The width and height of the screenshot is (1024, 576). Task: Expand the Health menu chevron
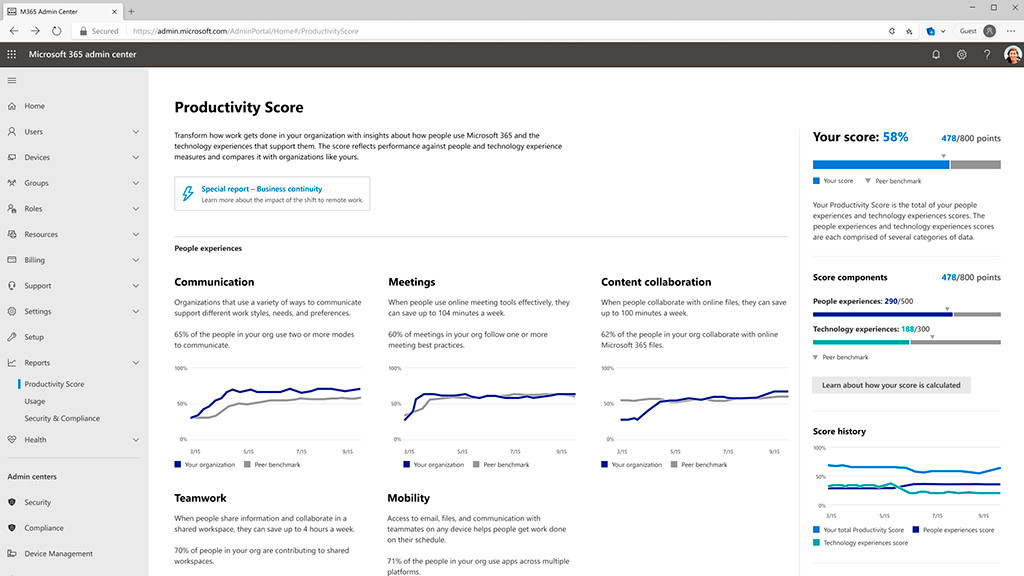point(136,440)
